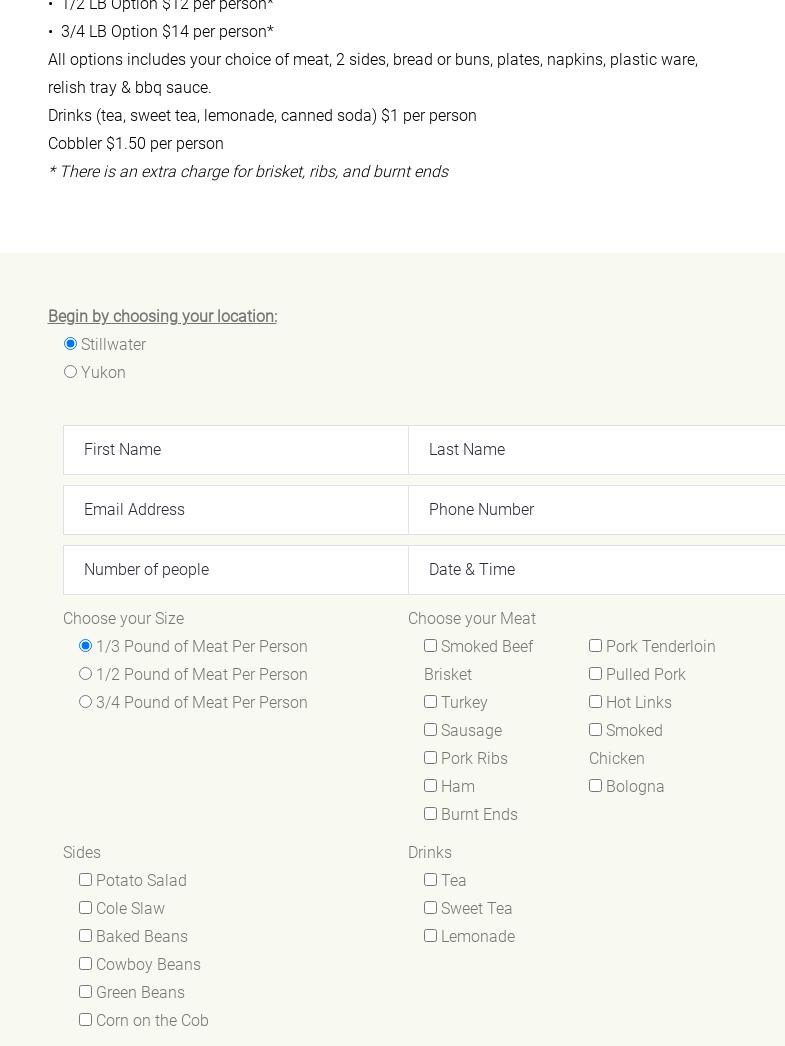Click the First Name field
Viewport: 785px width, 1046px height.
(236, 450)
